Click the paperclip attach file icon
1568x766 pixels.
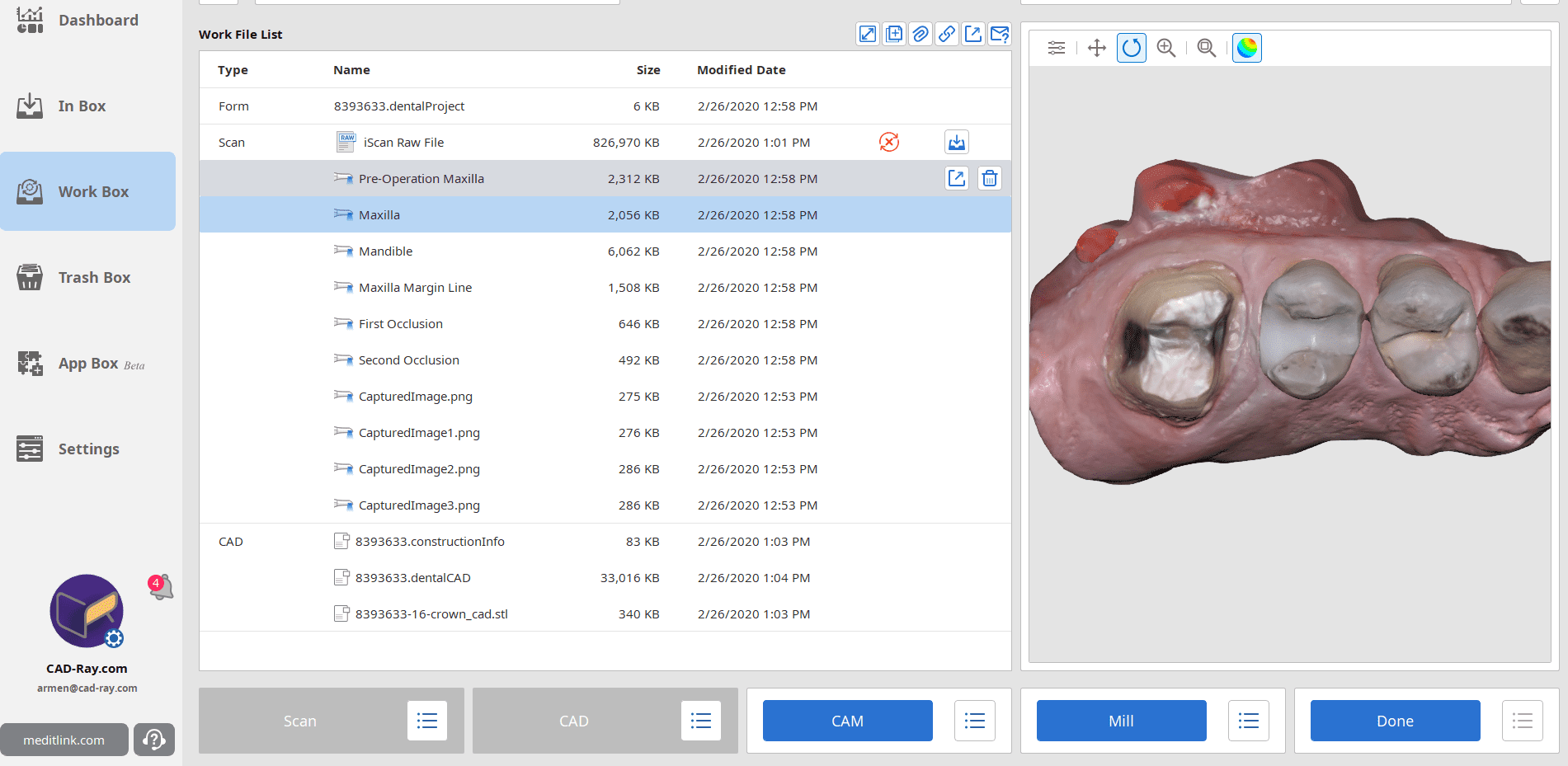click(x=921, y=34)
